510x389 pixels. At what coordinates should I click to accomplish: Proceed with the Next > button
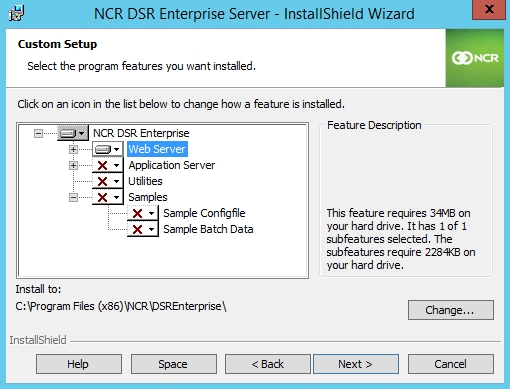click(356, 364)
